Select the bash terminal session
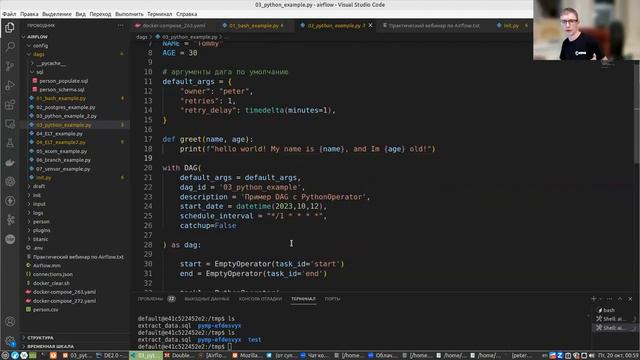Viewport: 640px width, 360px height. (x=609, y=310)
